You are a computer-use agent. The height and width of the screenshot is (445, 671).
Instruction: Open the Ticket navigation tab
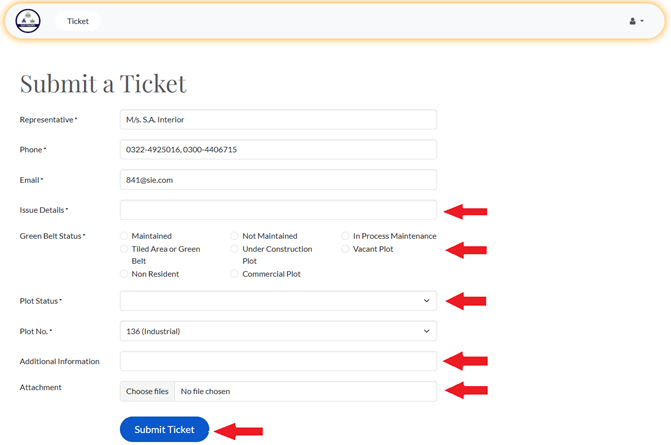pyautogui.click(x=78, y=21)
